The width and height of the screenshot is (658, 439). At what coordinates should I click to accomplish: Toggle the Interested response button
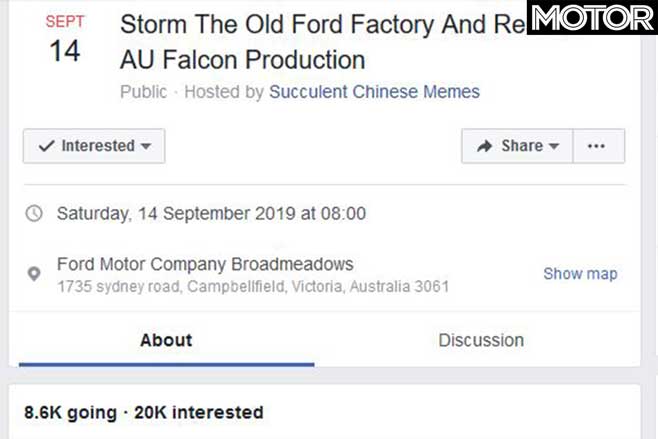(94, 146)
